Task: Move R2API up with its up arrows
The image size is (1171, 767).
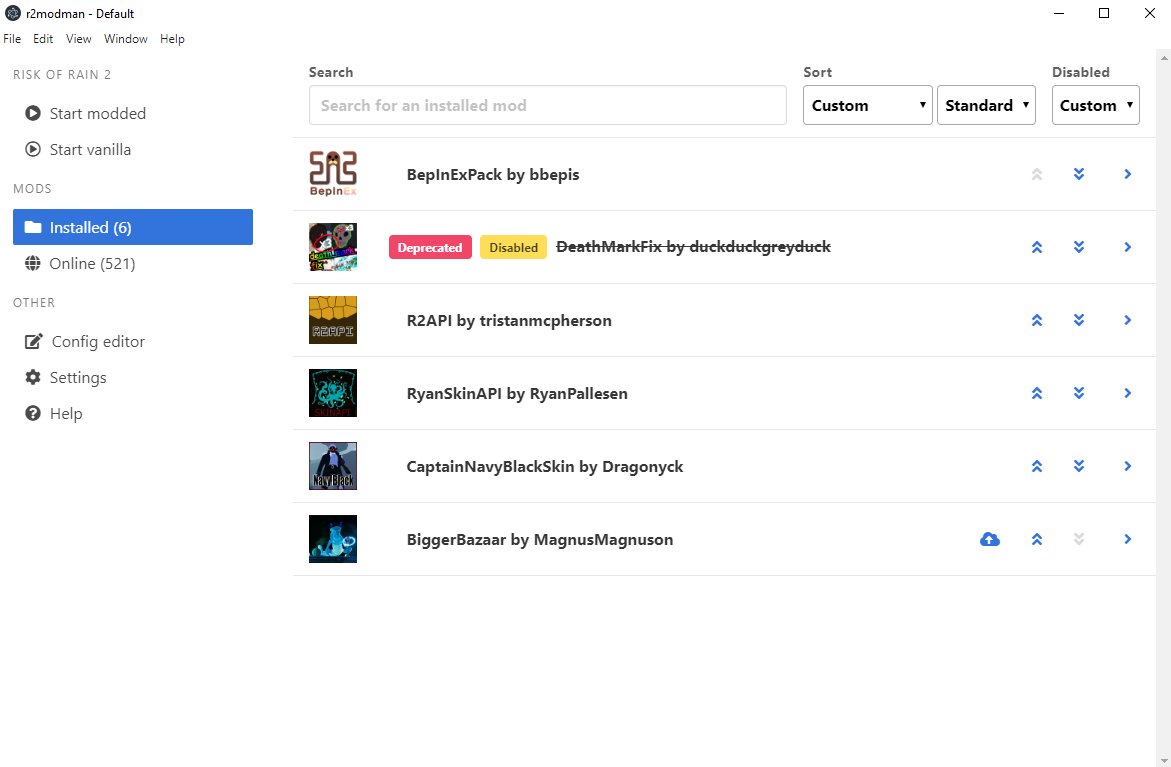Action: pos(1037,320)
